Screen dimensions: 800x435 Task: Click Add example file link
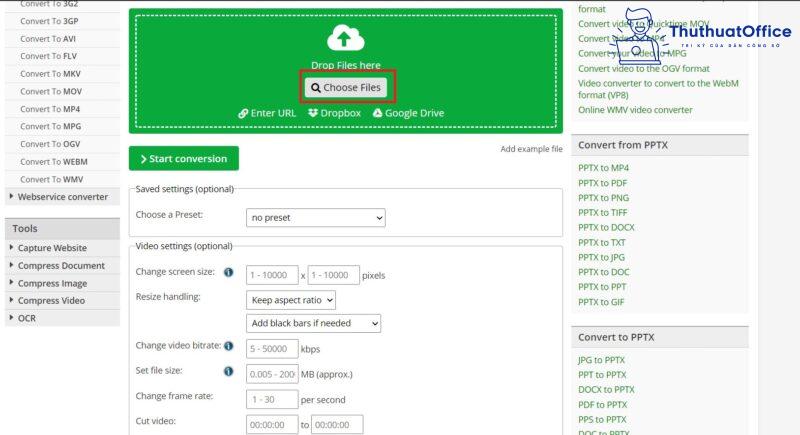[x=531, y=149]
